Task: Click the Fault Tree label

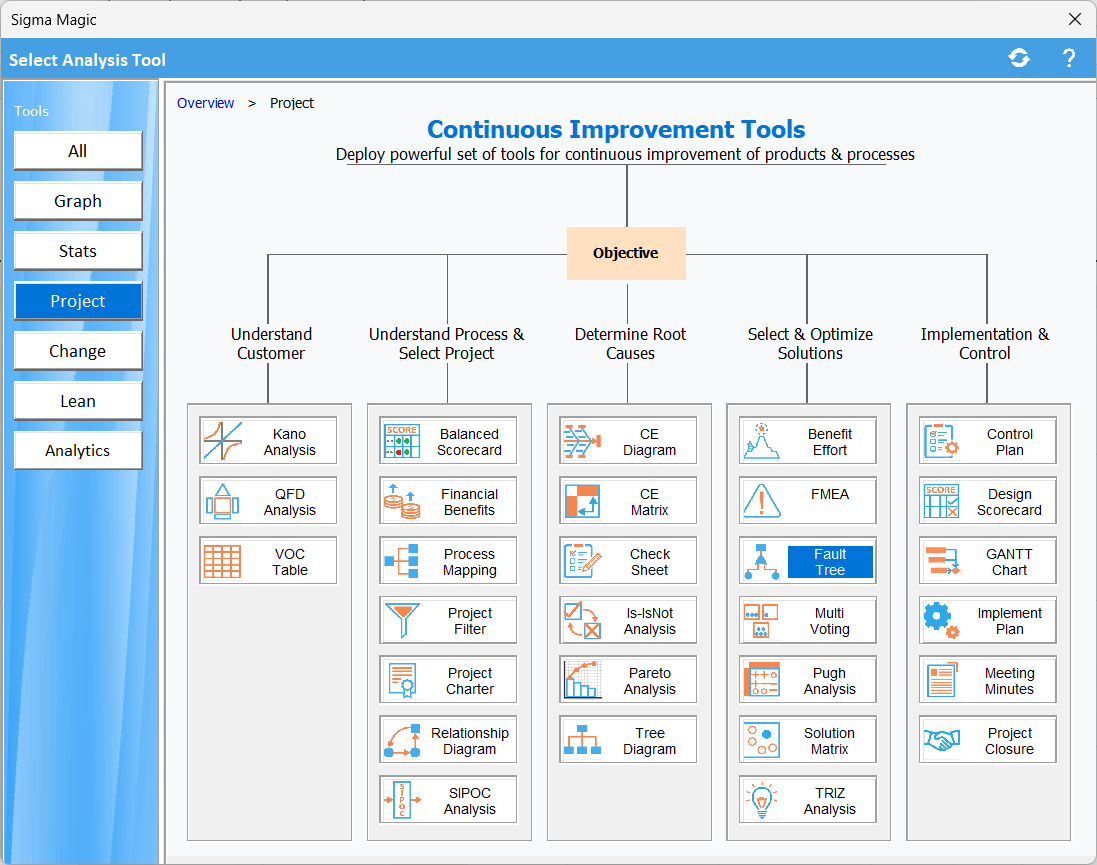Action: [830, 562]
